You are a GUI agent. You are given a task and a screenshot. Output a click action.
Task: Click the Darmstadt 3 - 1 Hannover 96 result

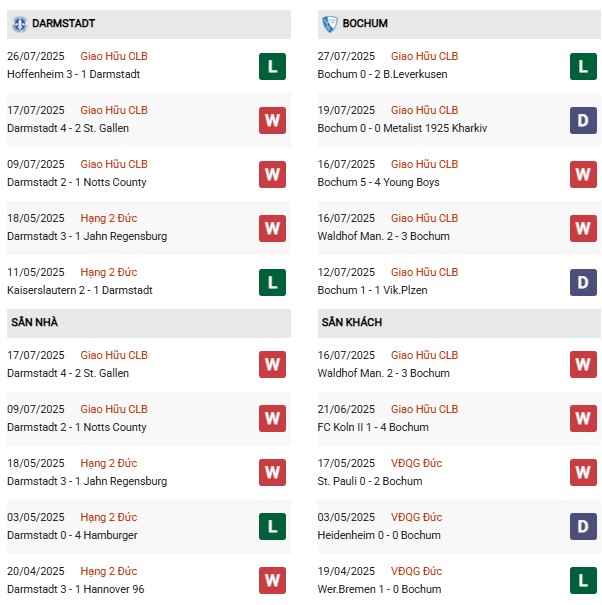coord(75,589)
